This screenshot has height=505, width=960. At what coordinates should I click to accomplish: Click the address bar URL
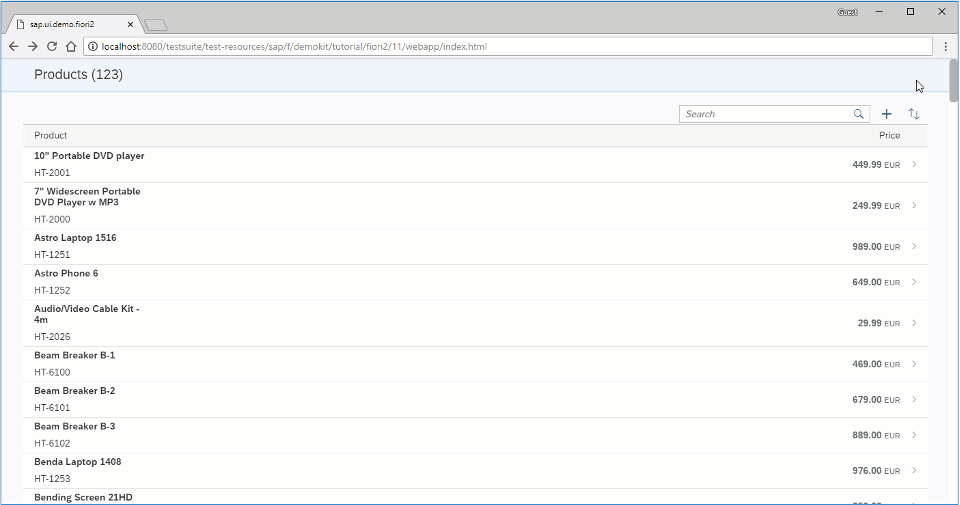(294, 47)
